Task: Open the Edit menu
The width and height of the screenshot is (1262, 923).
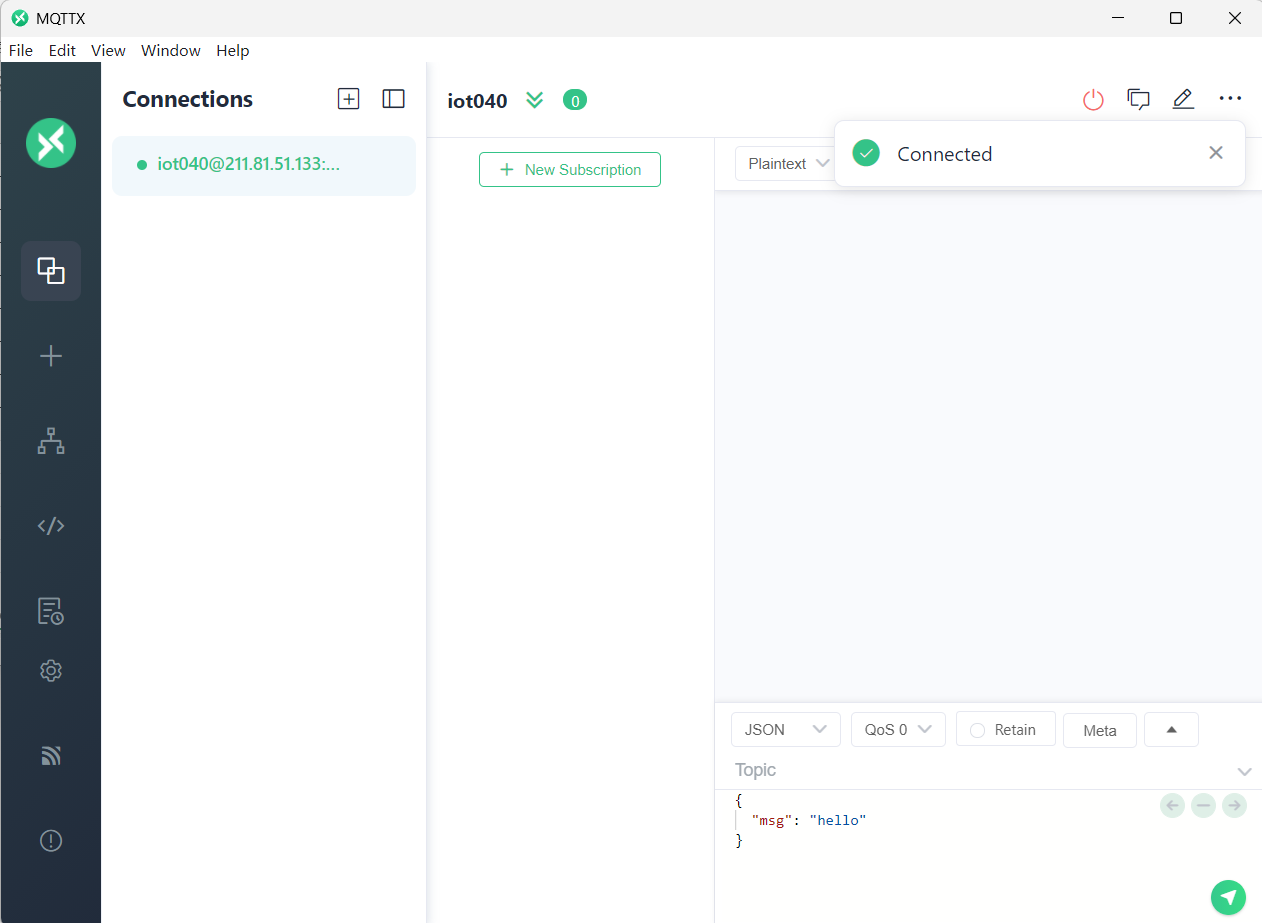Action: point(62,50)
